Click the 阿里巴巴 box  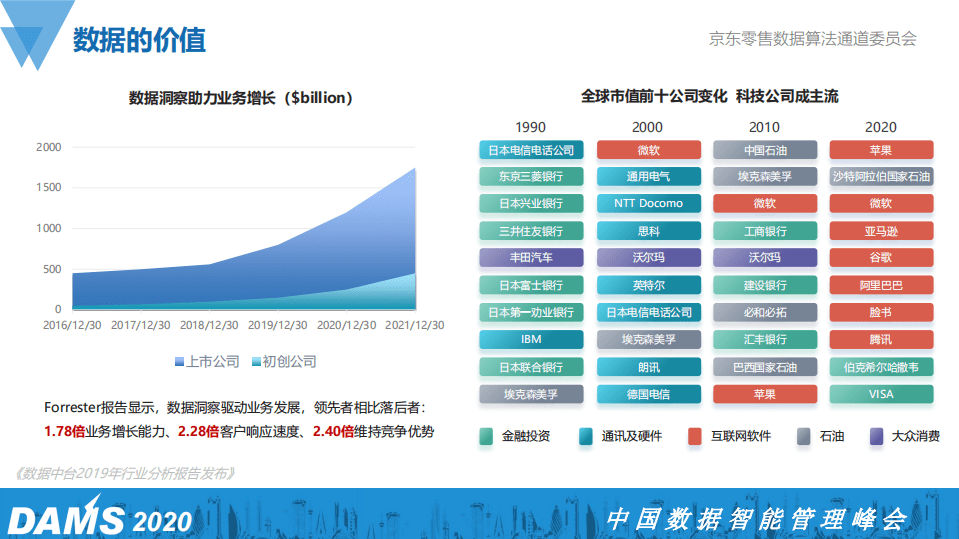pos(881,285)
